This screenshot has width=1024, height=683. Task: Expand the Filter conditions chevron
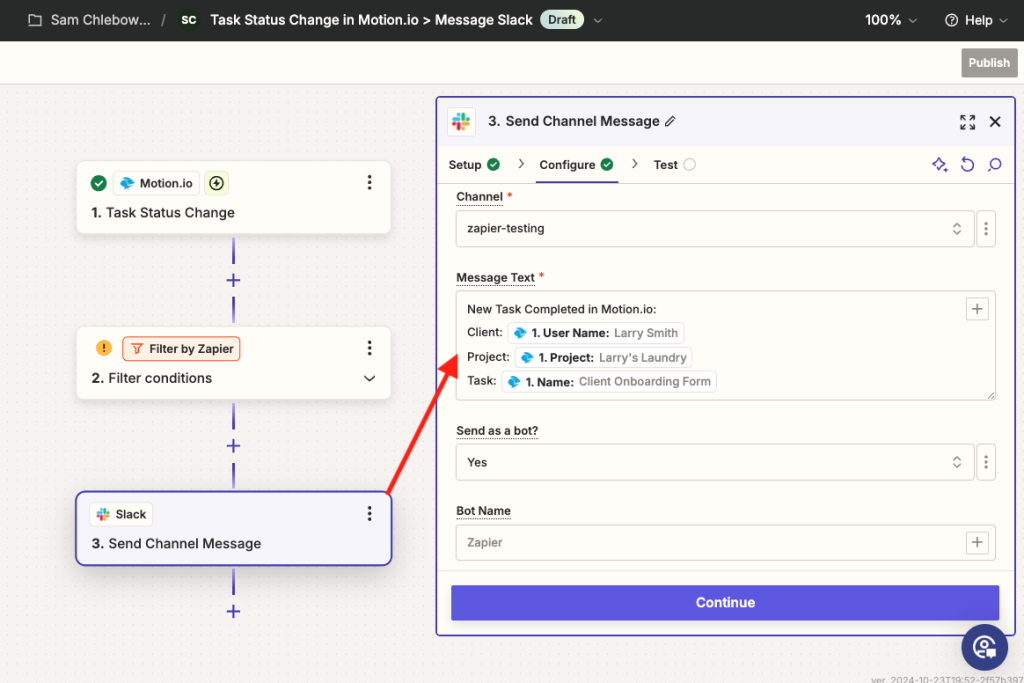coord(370,379)
